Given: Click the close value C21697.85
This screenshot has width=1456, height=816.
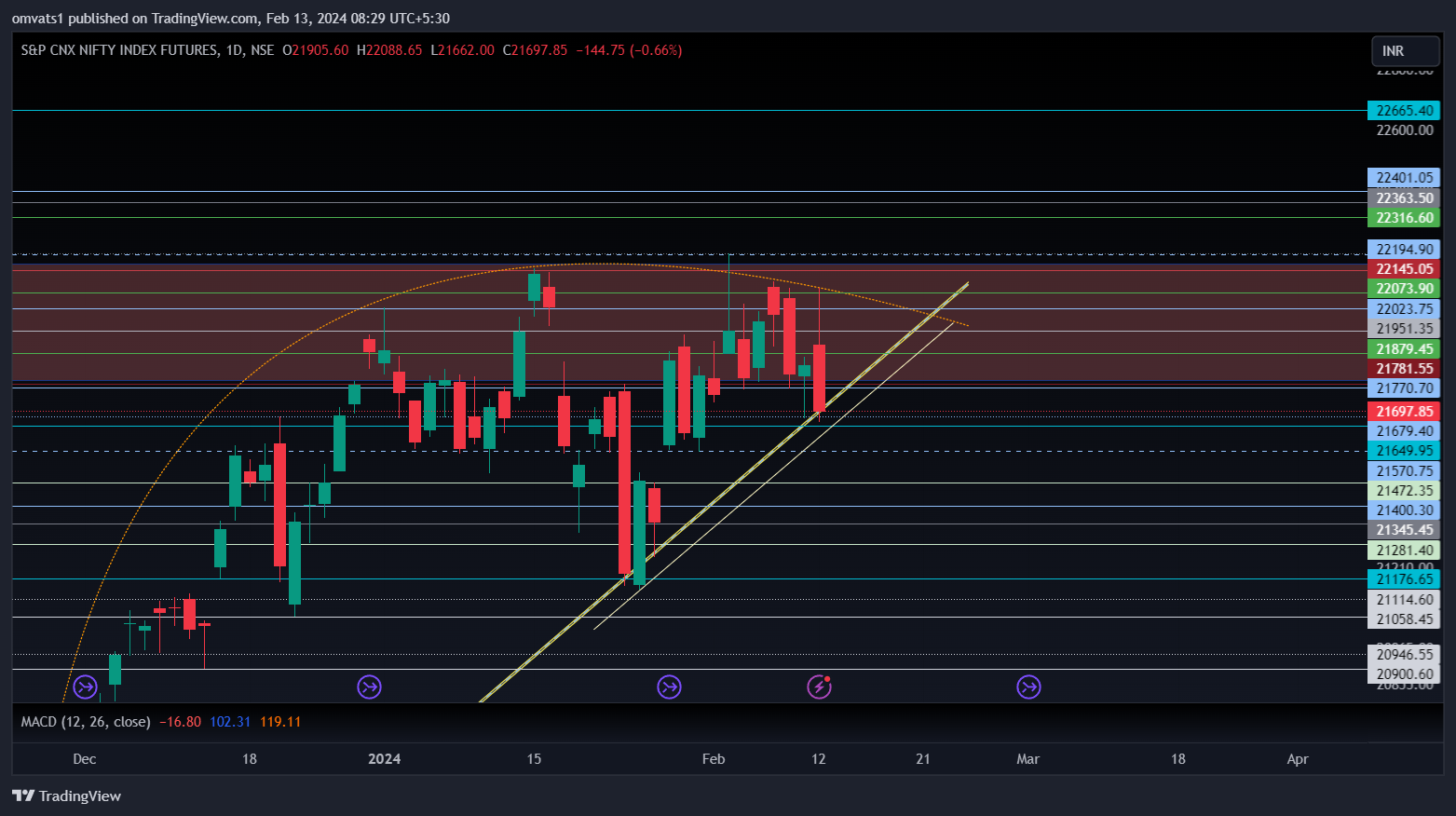Looking at the screenshot, I should coord(535,50).
